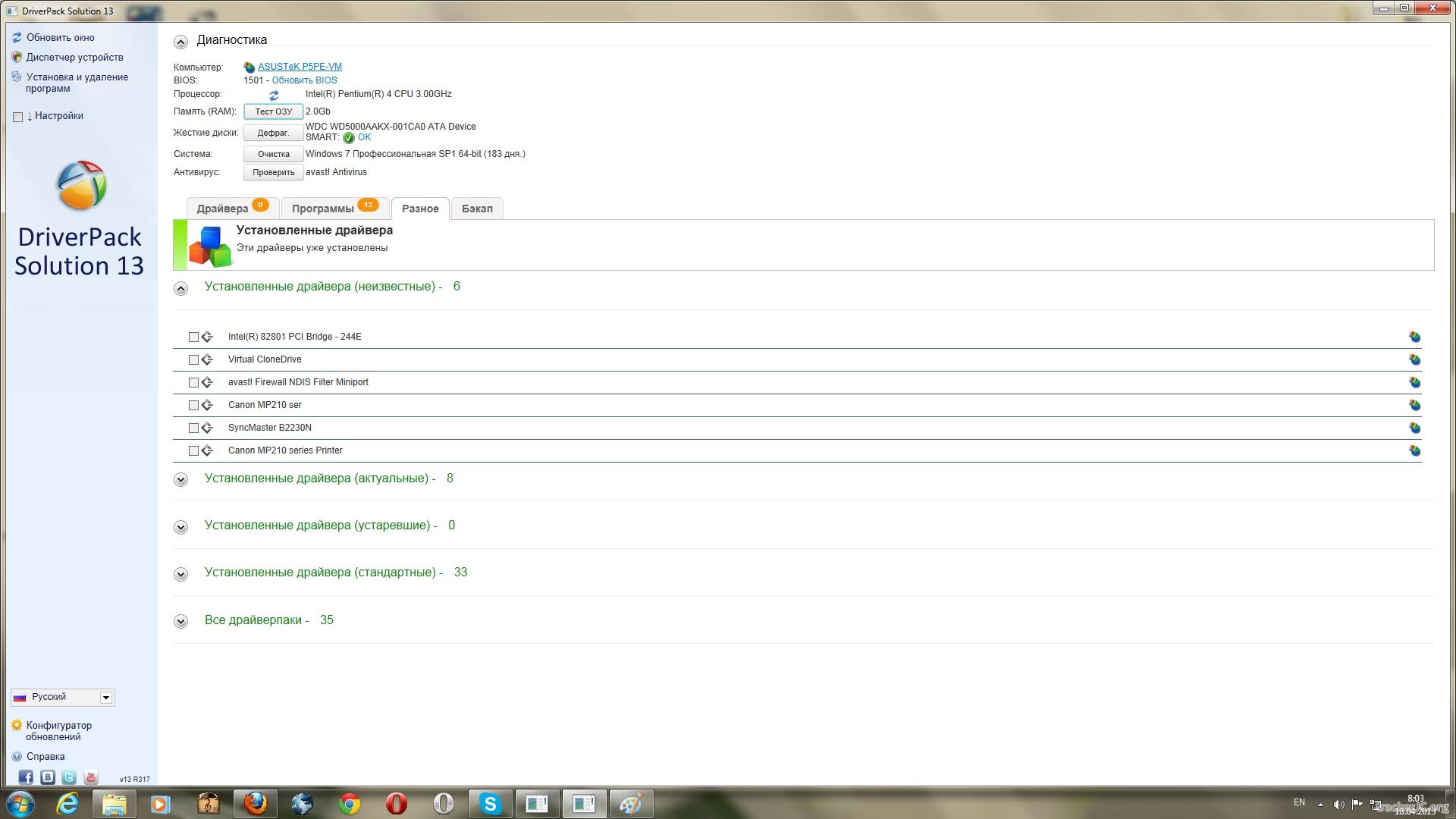Open the Обновить BIOS link
The height and width of the screenshot is (819, 1456).
(304, 80)
